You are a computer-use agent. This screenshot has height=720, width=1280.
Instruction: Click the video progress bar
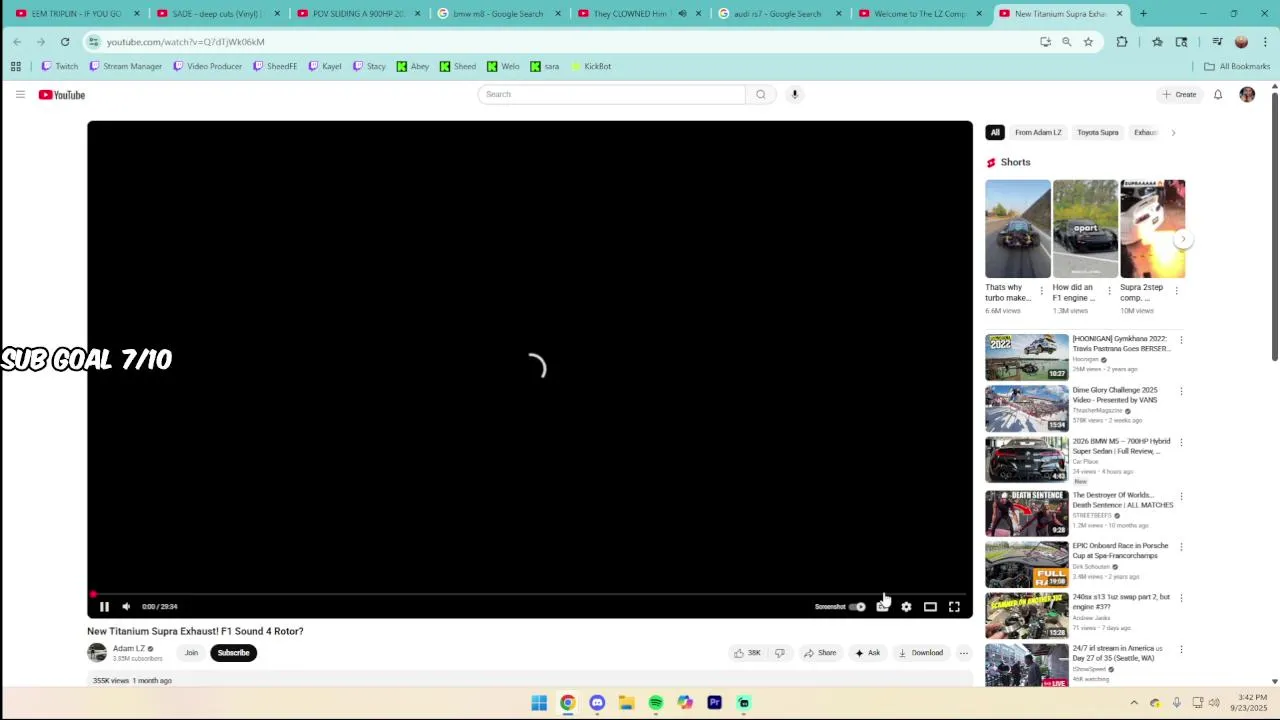click(530, 594)
